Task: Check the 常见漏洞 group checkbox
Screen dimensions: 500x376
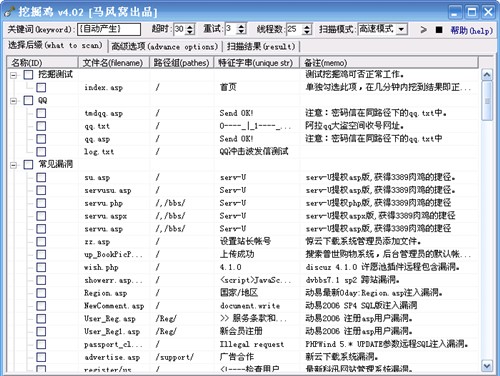Action: [28, 164]
